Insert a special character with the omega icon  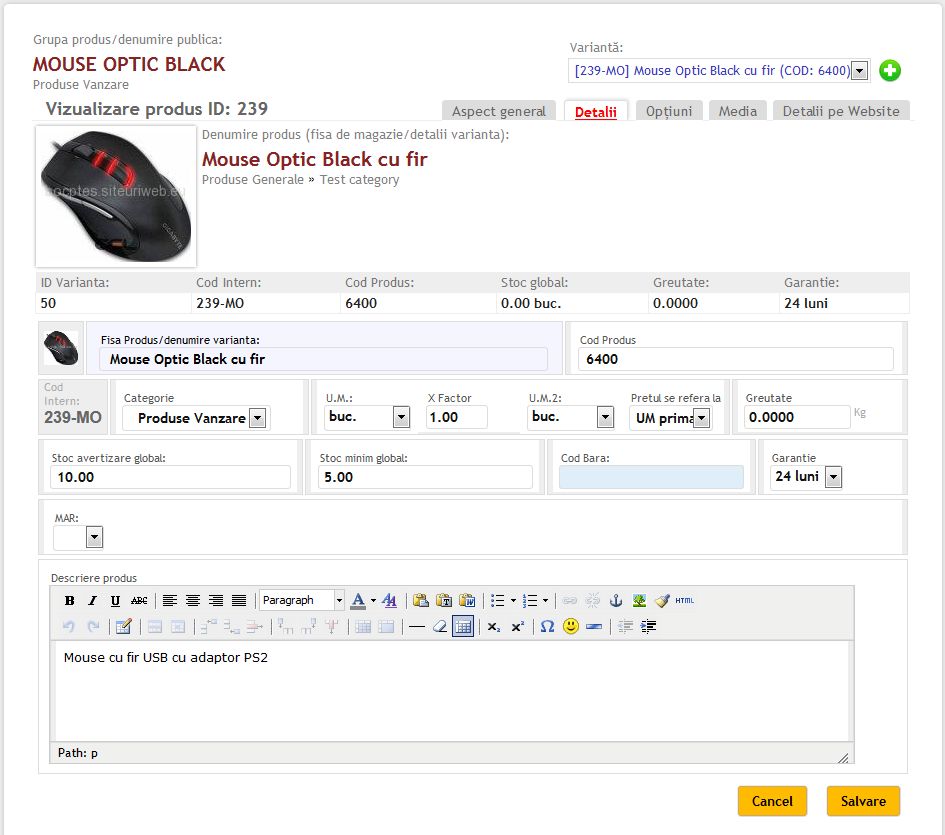point(547,627)
